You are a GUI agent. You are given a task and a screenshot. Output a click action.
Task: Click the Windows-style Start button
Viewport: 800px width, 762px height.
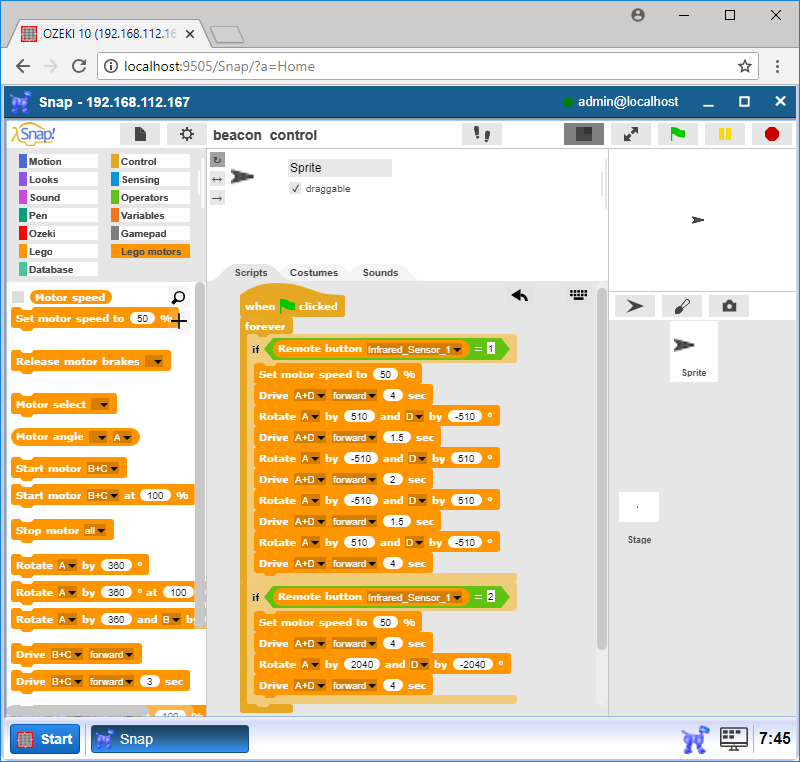point(45,739)
